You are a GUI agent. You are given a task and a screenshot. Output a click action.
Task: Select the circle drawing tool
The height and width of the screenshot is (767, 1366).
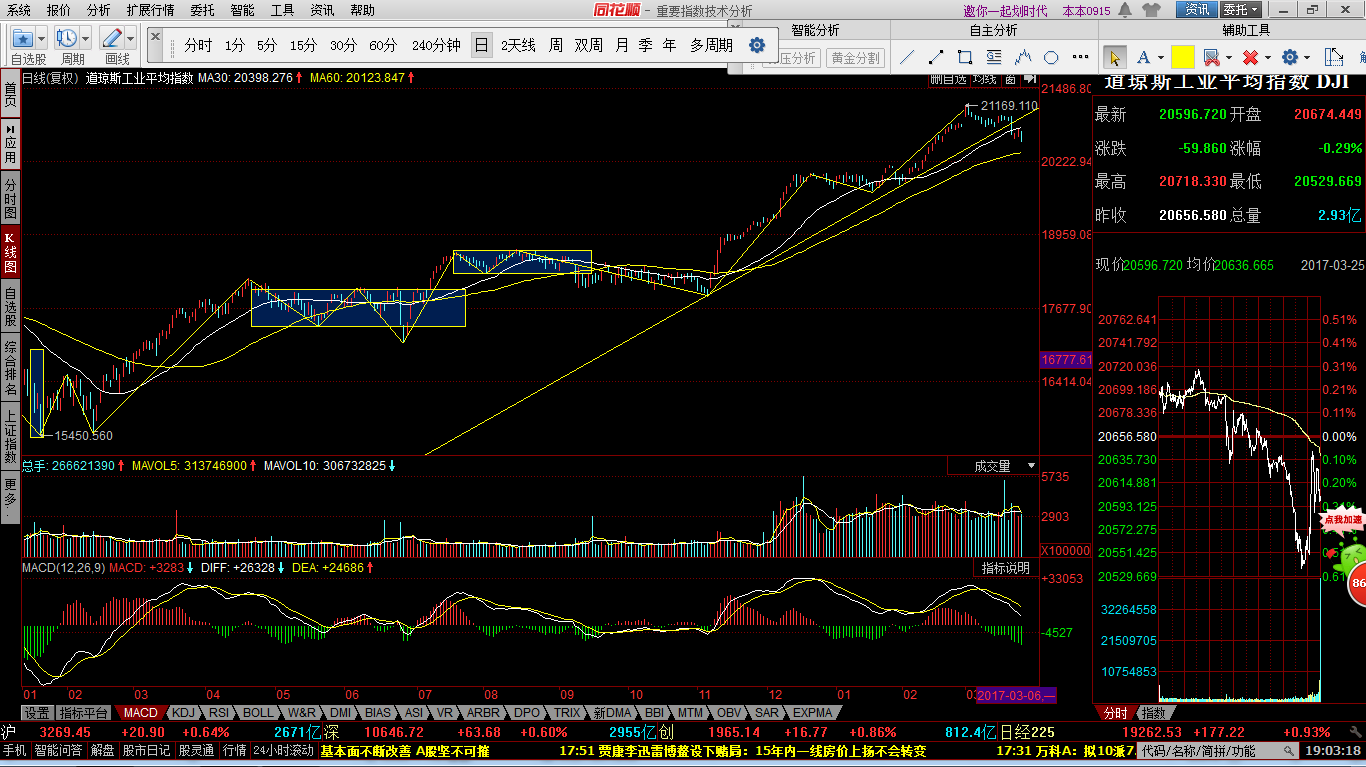tap(1051, 57)
